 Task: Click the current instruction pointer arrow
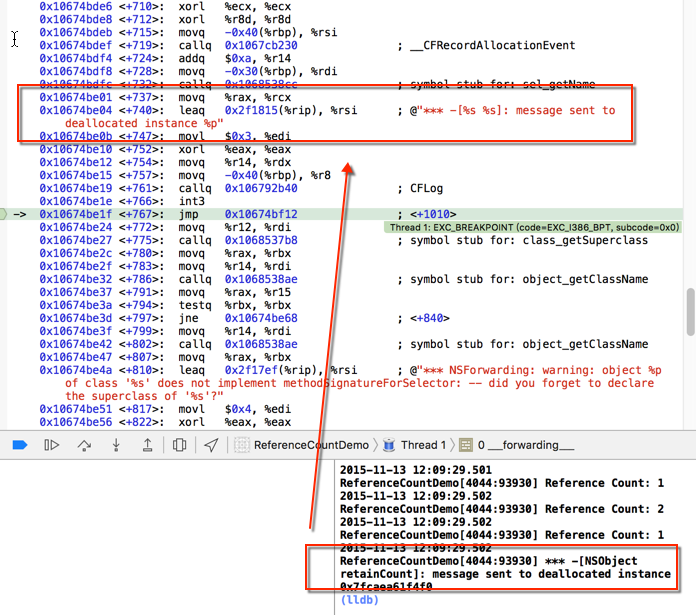[x=19, y=214]
